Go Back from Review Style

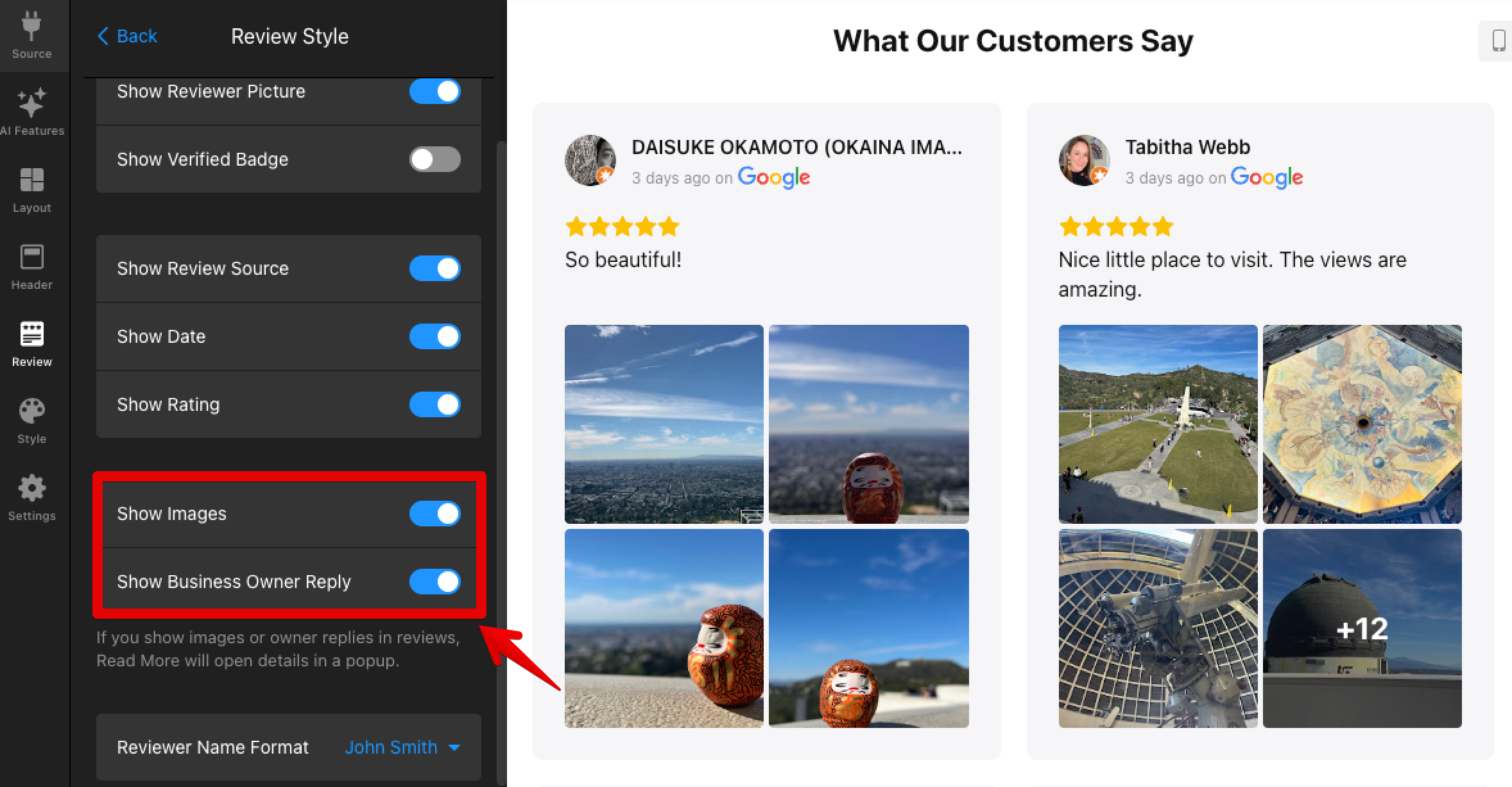click(127, 36)
